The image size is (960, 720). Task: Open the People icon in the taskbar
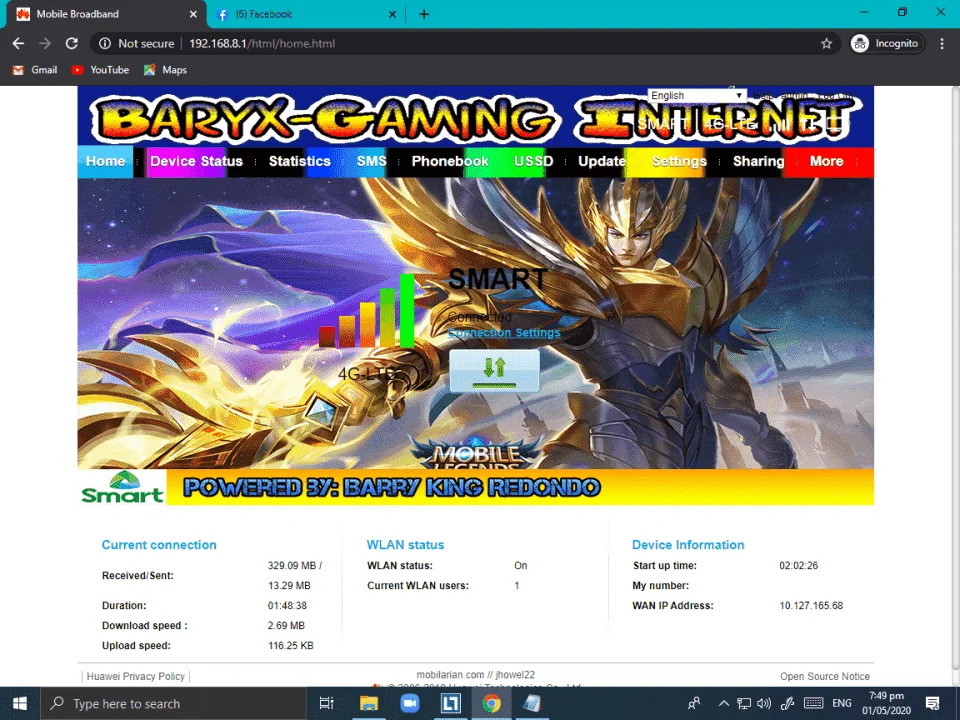[694, 703]
